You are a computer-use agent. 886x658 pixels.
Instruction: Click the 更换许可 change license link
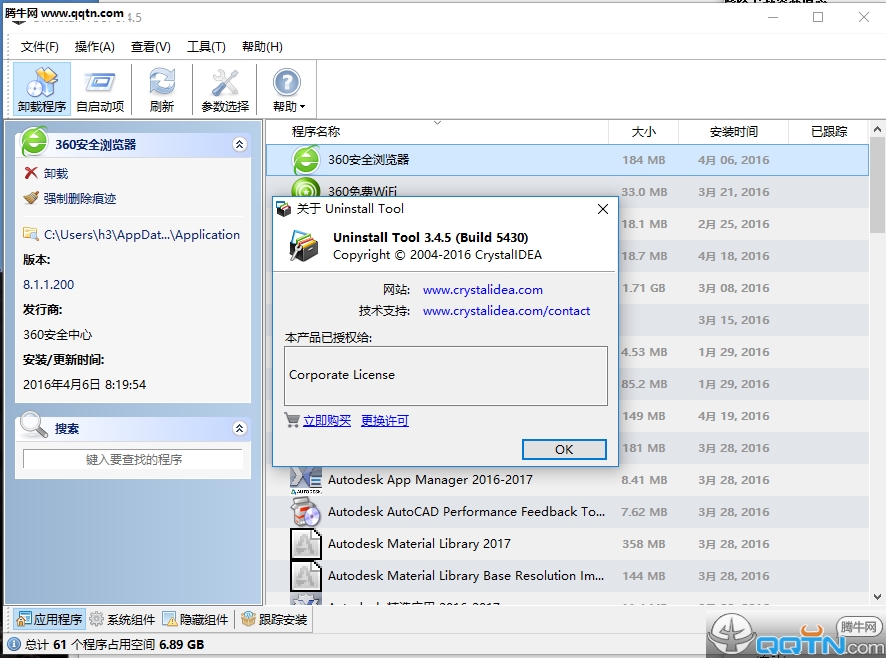coord(385,421)
